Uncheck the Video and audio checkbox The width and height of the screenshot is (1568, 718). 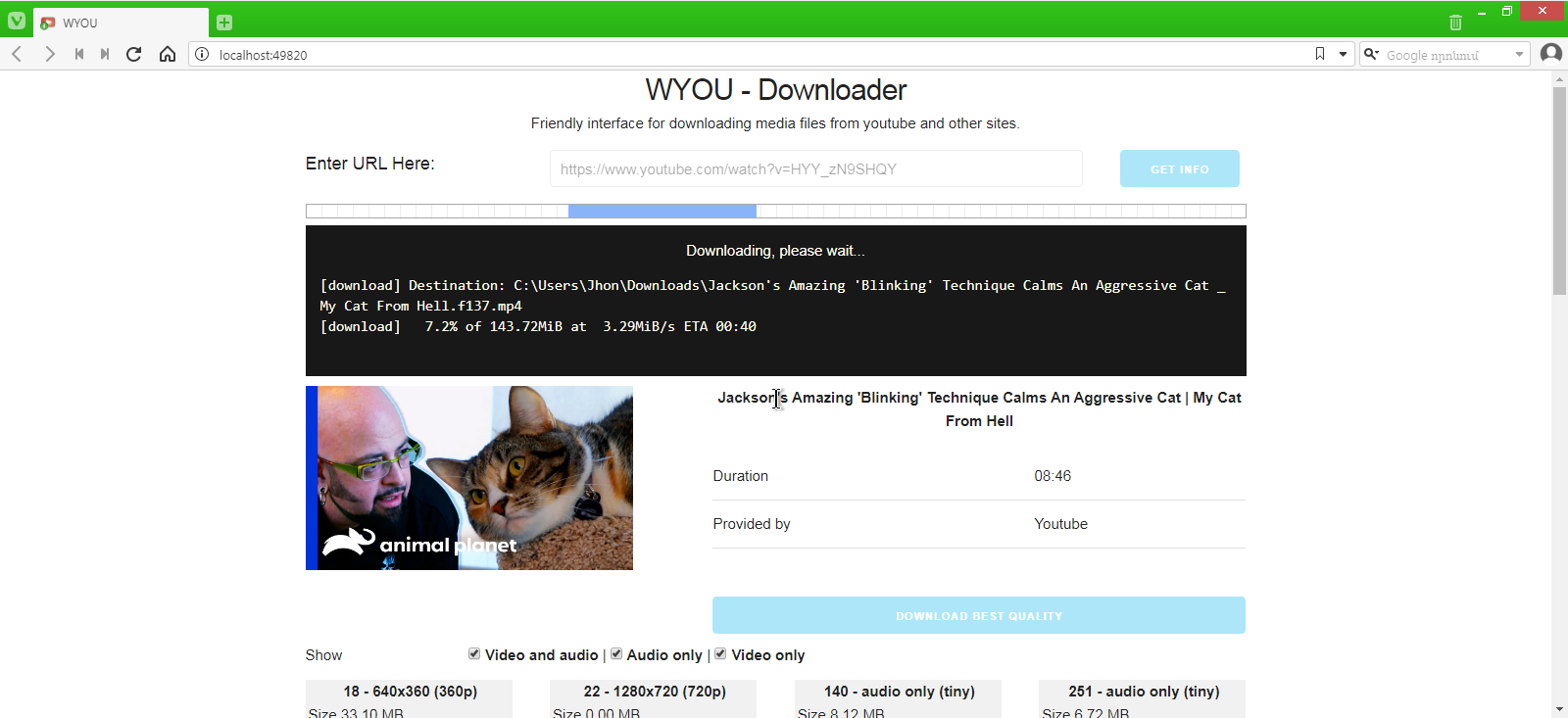pyautogui.click(x=474, y=654)
